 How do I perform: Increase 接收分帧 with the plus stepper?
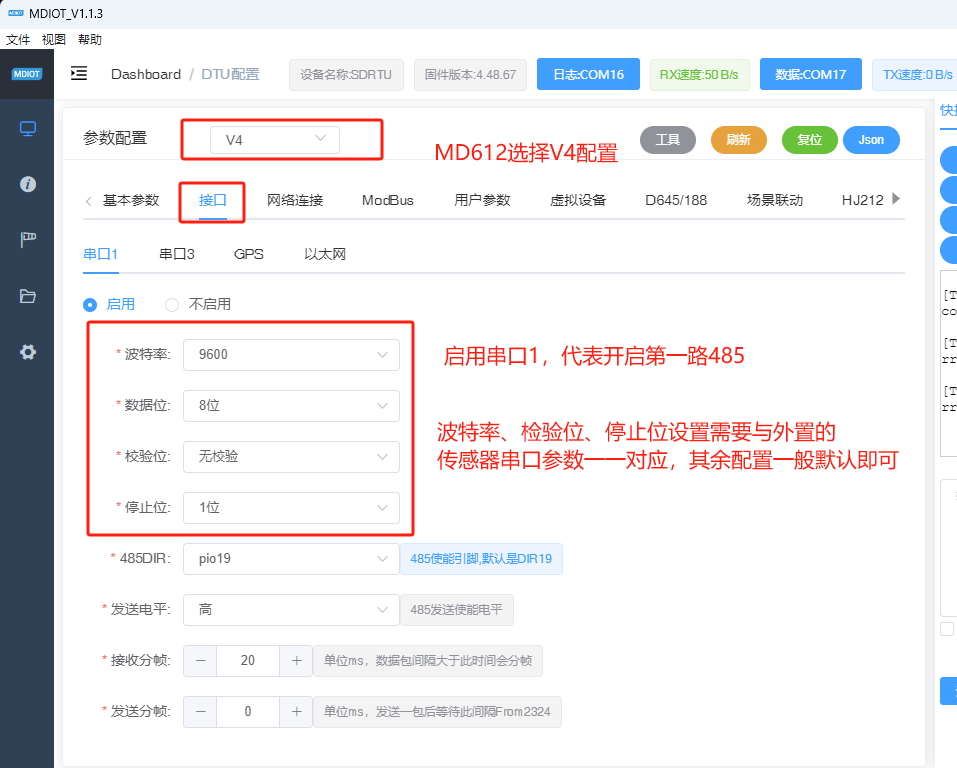click(294, 661)
